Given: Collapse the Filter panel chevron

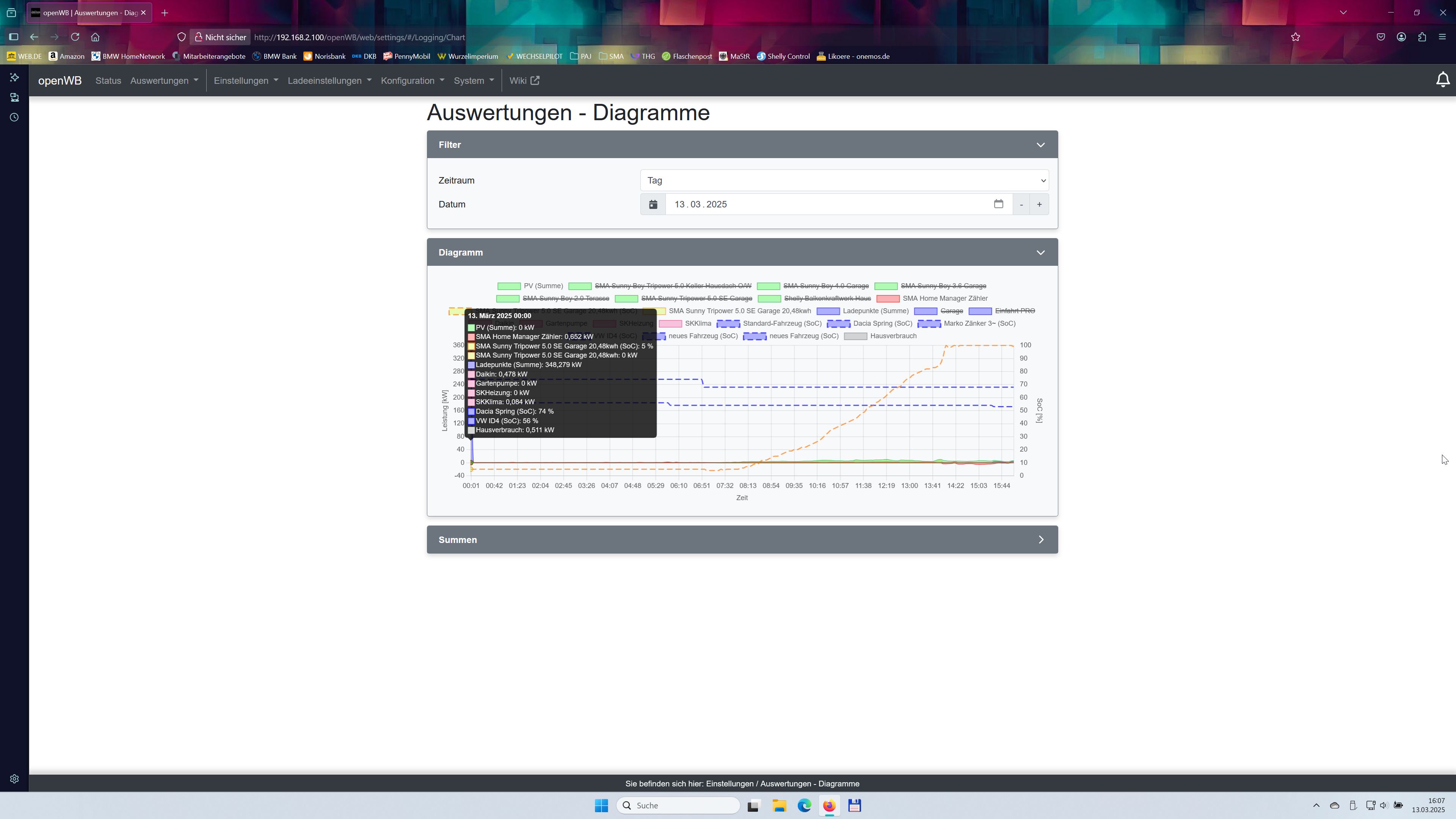Looking at the screenshot, I should [1040, 145].
